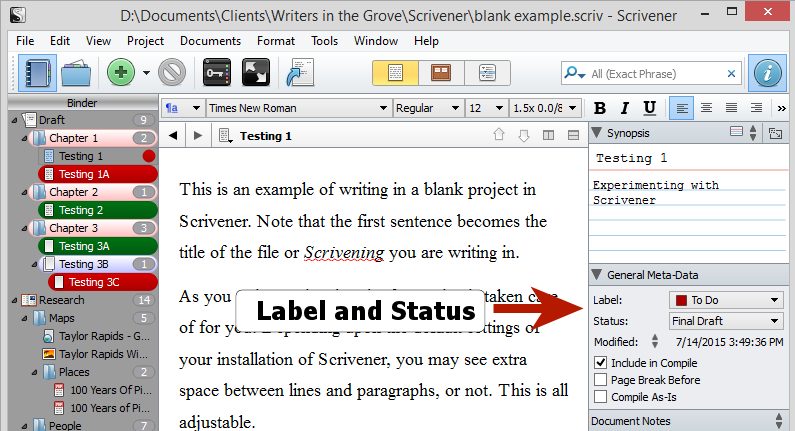The height and width of the screenshot is (431, 795).
Task: Click the red To Do label color swatch
Action: 680,300
